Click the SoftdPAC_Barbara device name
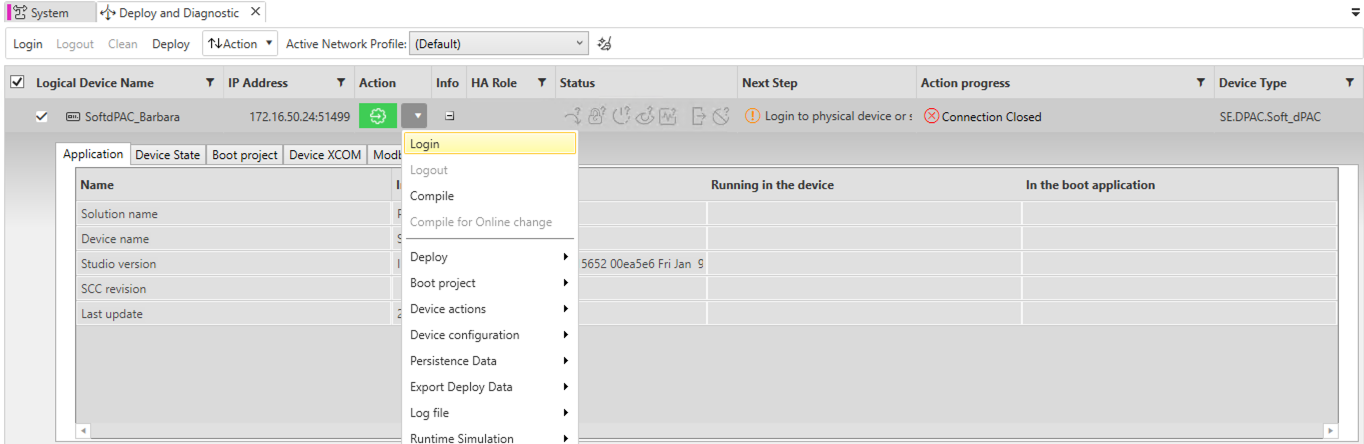This screenshot has width=1364, height=444. [133, 117]
